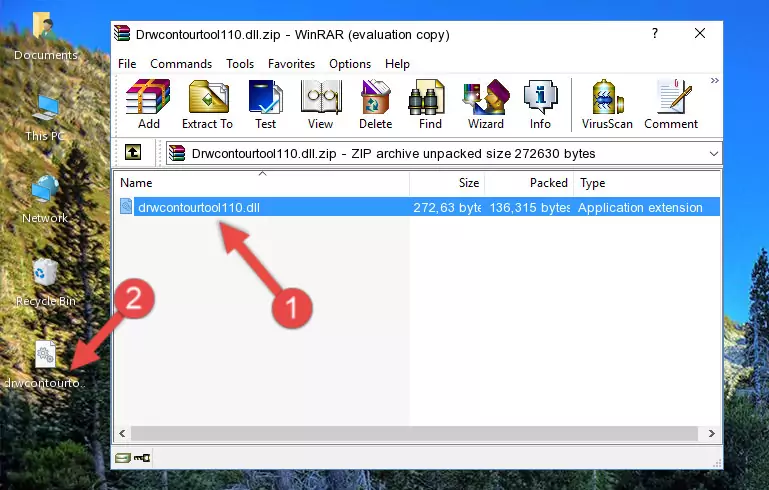Close the WinRAR window

coord(700,33)
